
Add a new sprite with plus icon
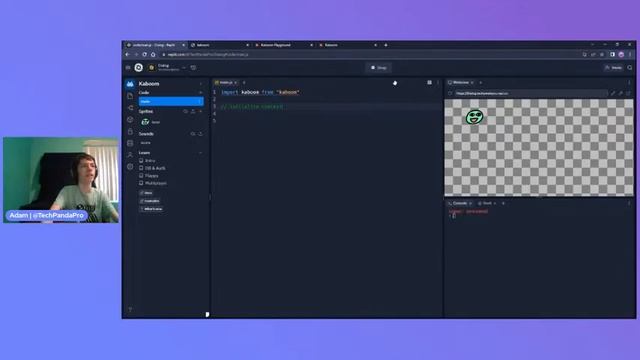[x=200, y=111]
